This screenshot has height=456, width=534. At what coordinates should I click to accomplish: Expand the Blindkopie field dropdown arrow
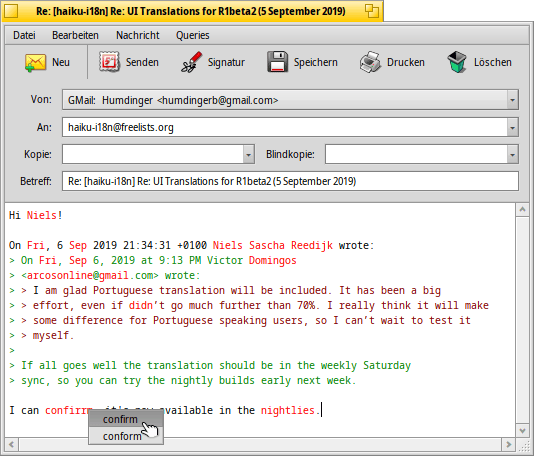tap(513, 154)
